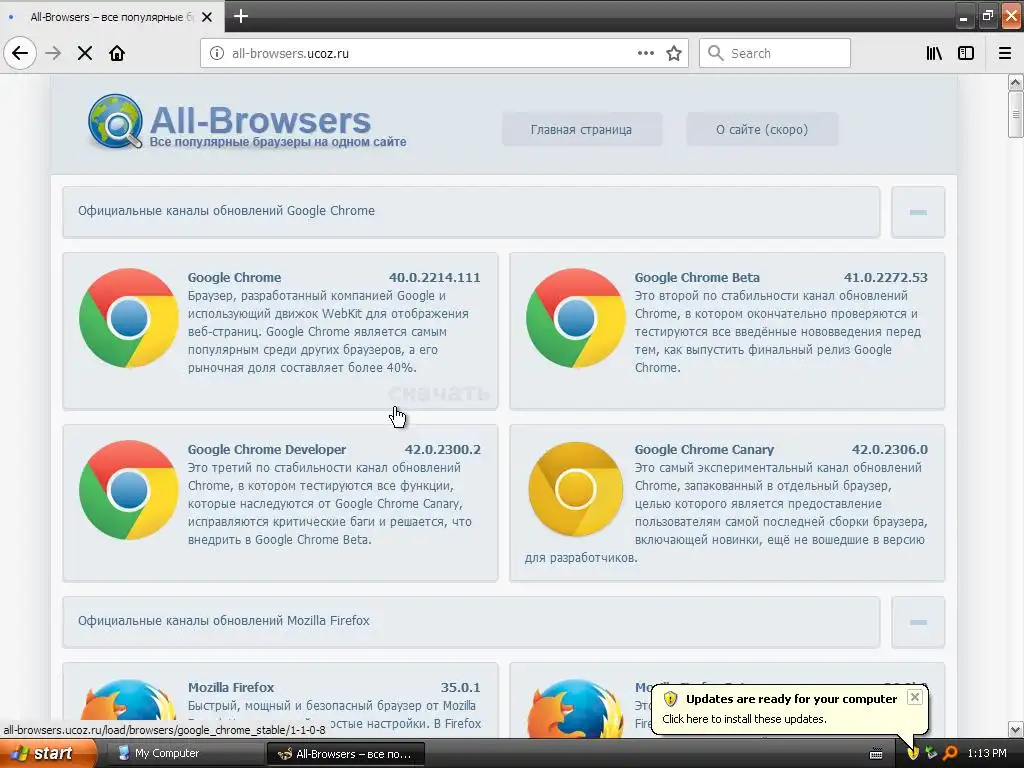The width and height of the screenshot is (1024, 768).
Task: Stop loading the page with the X button
Action: (x=85, y=53)
